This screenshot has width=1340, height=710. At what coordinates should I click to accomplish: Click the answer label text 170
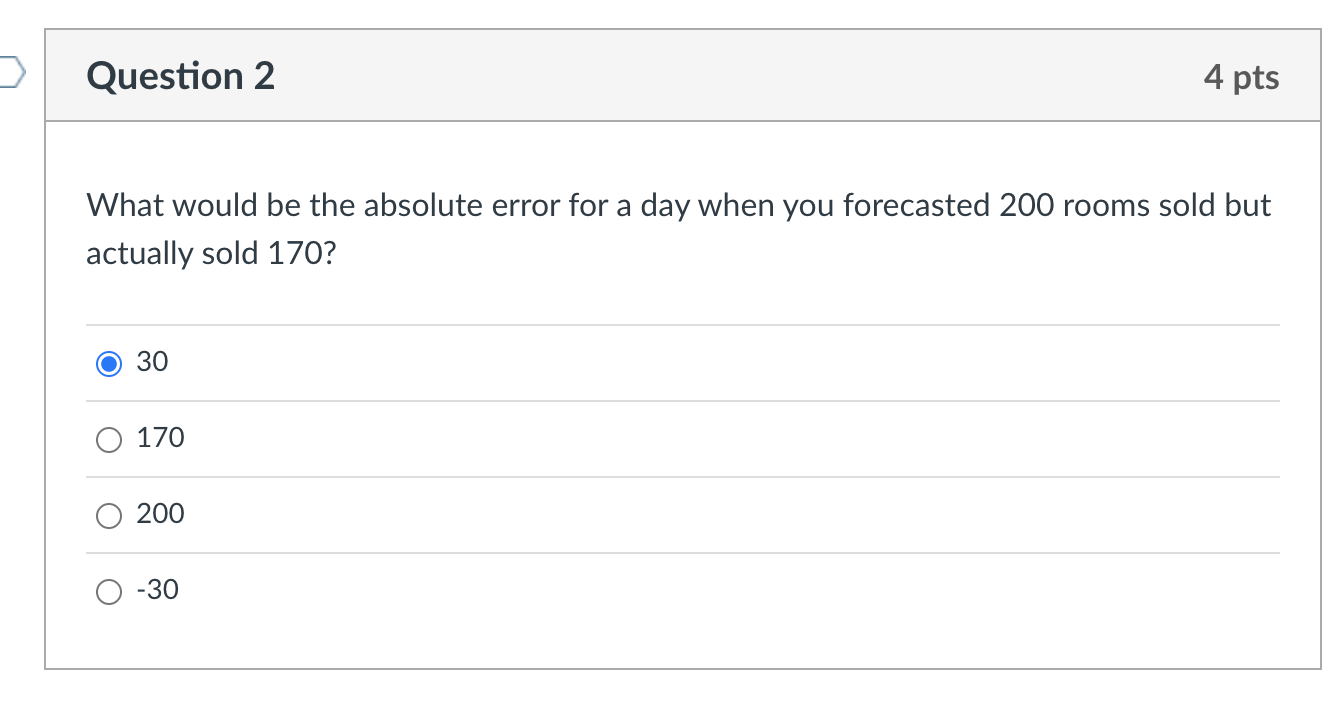point(160,437)
